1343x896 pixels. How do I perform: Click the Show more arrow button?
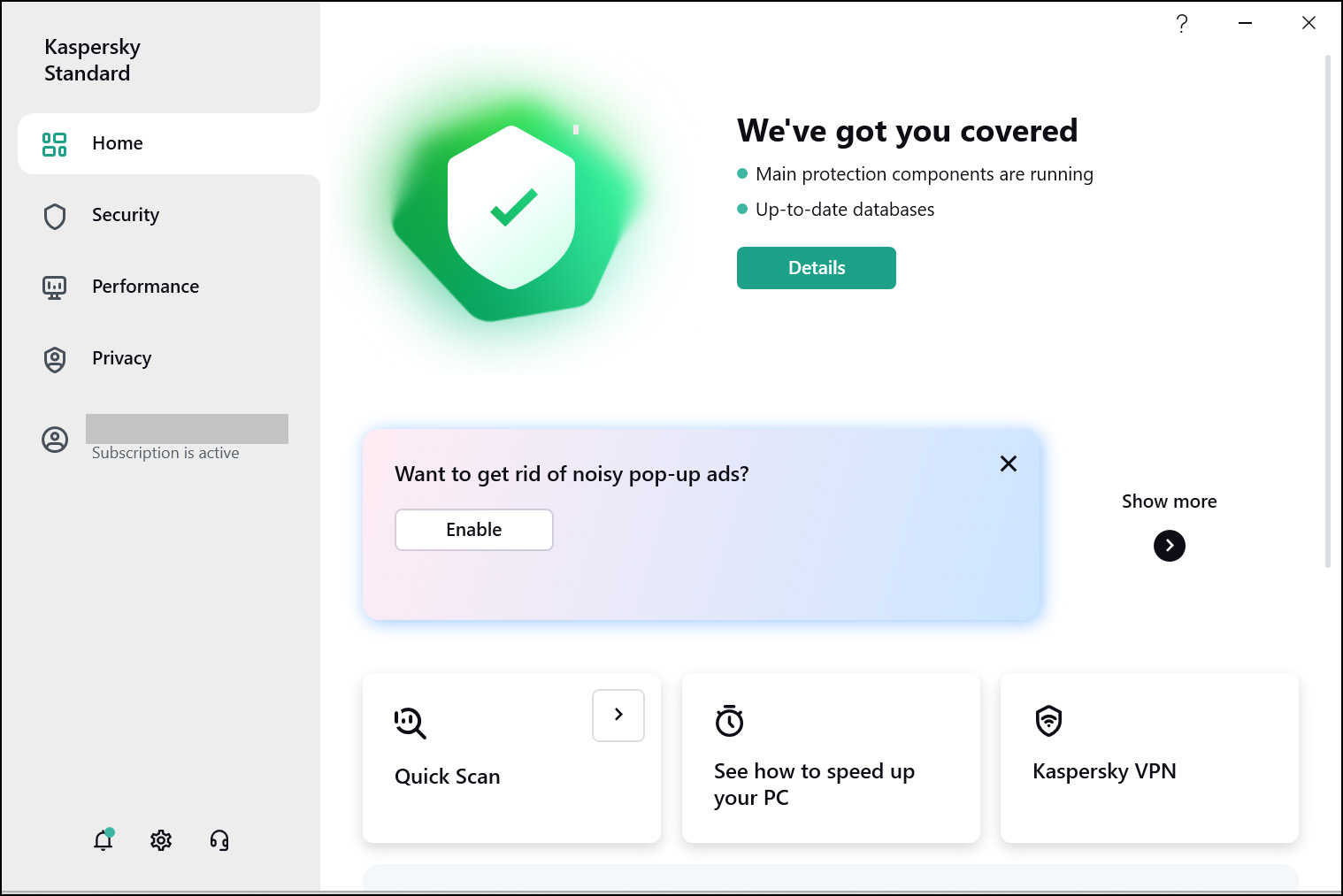click(1169, 546)
